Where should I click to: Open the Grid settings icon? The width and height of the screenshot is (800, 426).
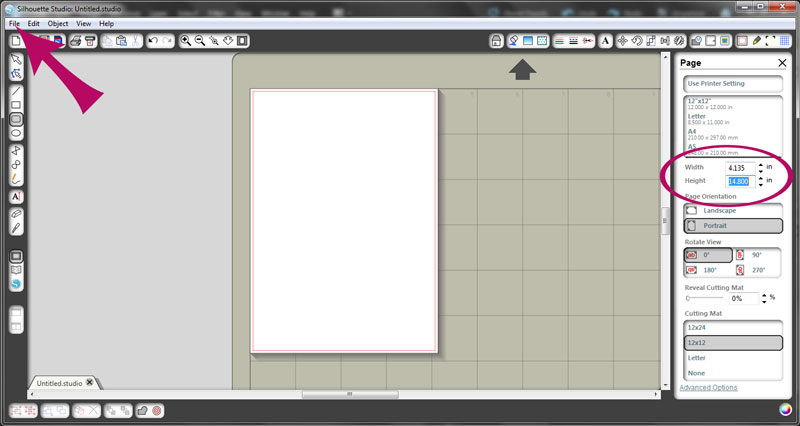tap(785, 41)
